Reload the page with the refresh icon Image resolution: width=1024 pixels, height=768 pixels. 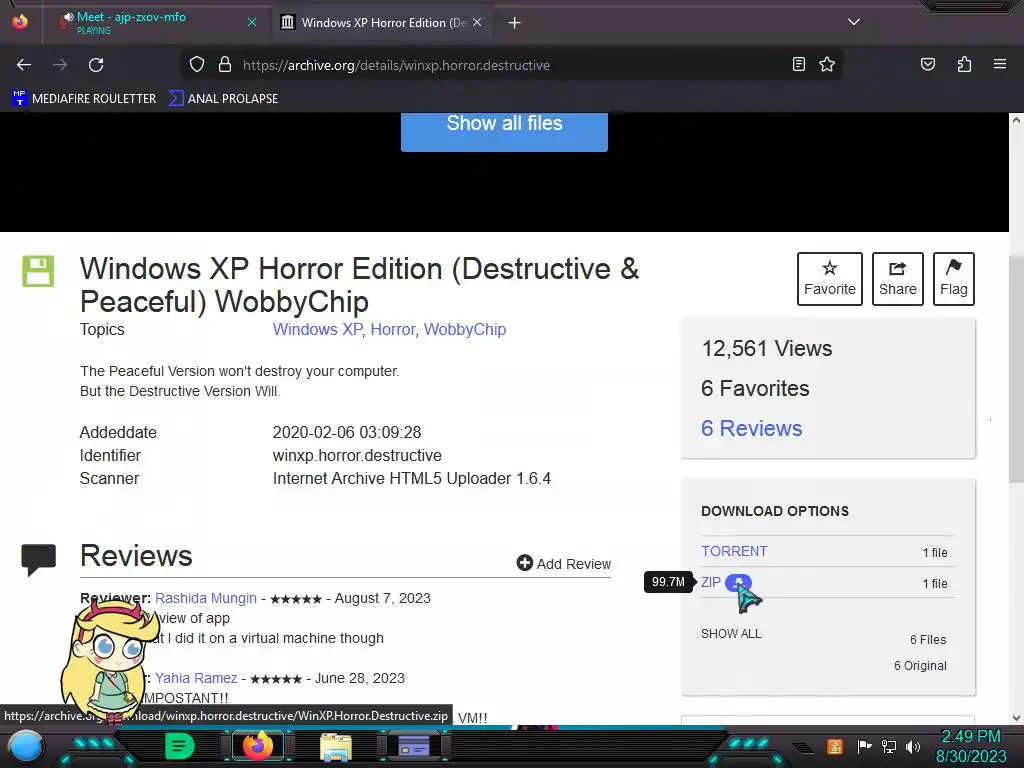tap(96, 65)
